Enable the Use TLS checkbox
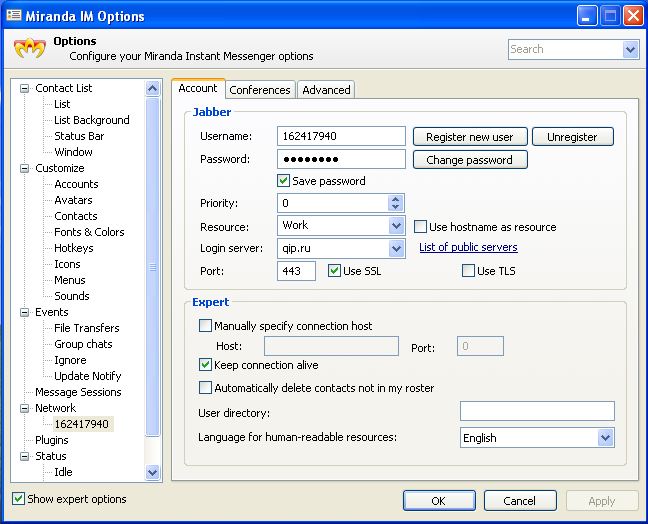Image resolution: width=648 pixels, height=524 pixels. coord(468,271)
